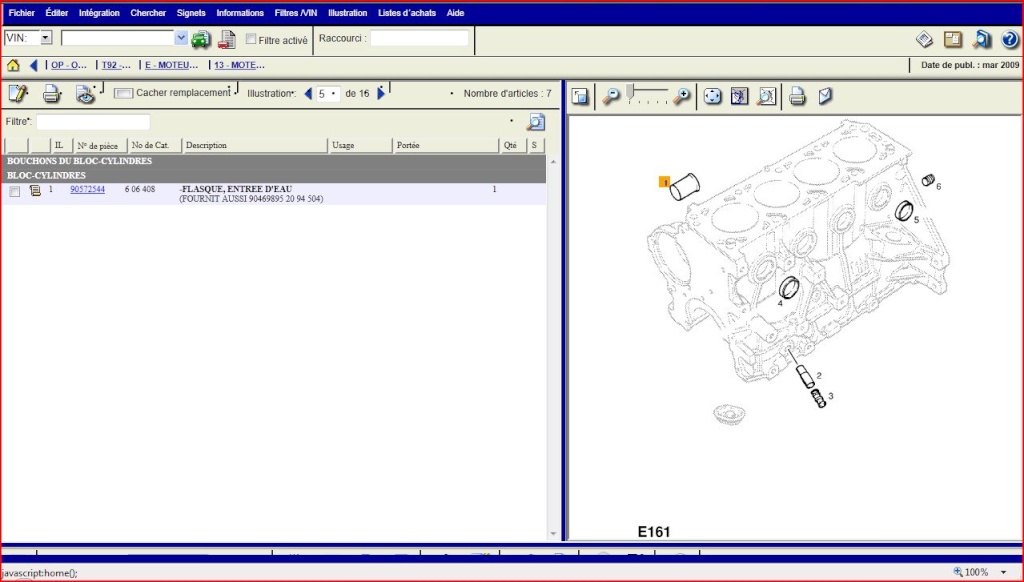Open the Chercher menu
This screenshot has width=1024, height=582.
pos(148,13)
